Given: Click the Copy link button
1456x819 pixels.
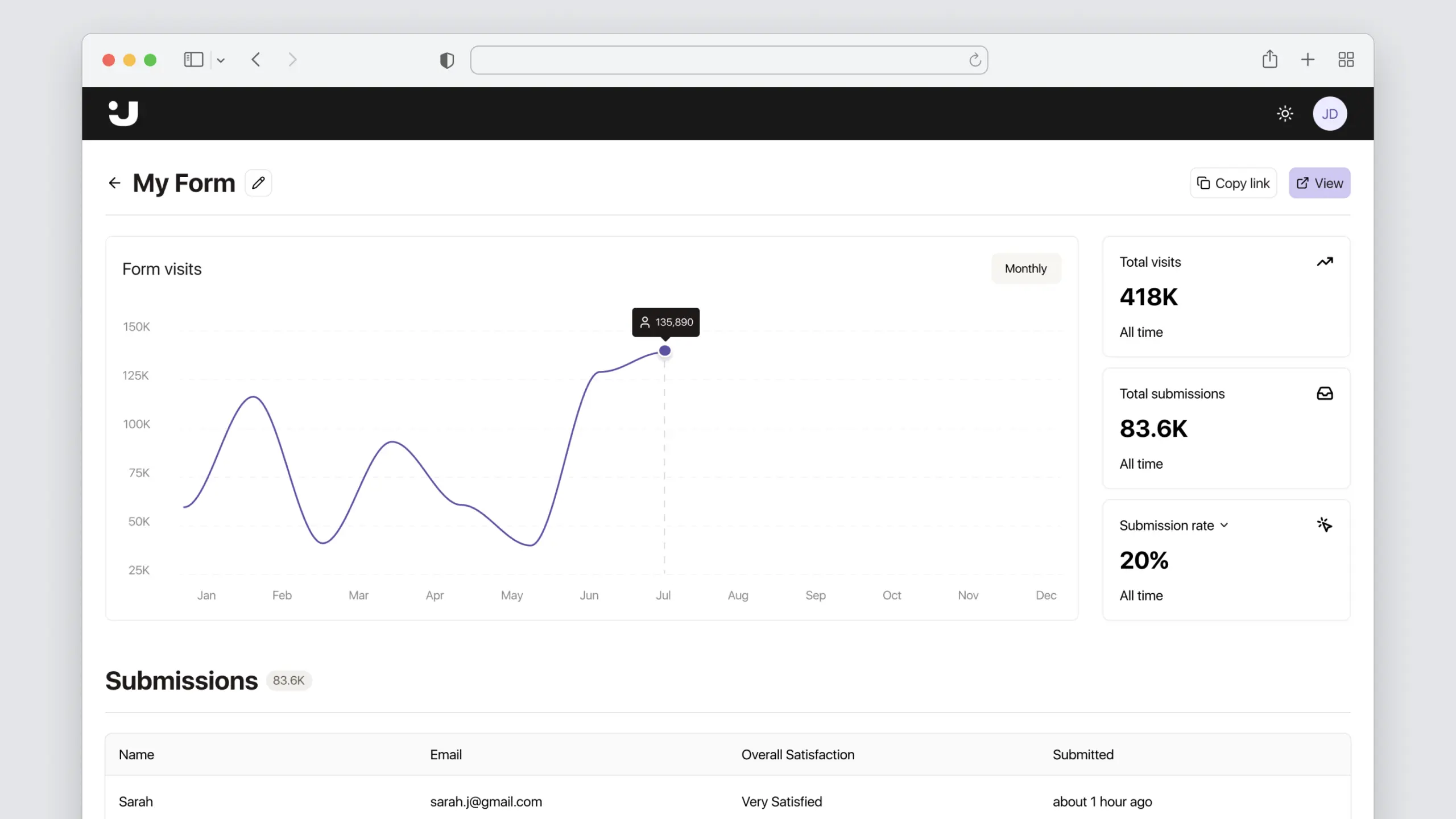Looking at the screenshot, I should [1233, 183].
